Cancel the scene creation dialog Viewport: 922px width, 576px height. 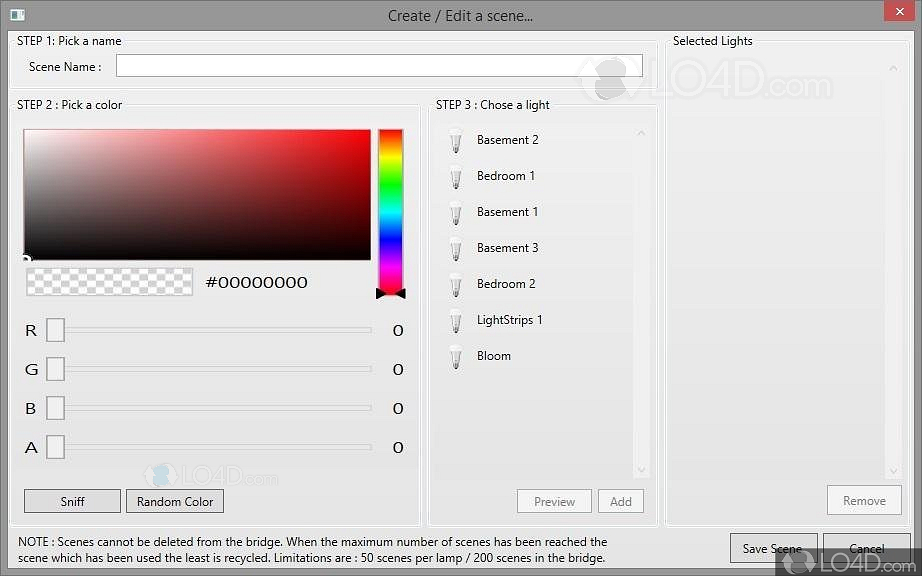[866, 548]
